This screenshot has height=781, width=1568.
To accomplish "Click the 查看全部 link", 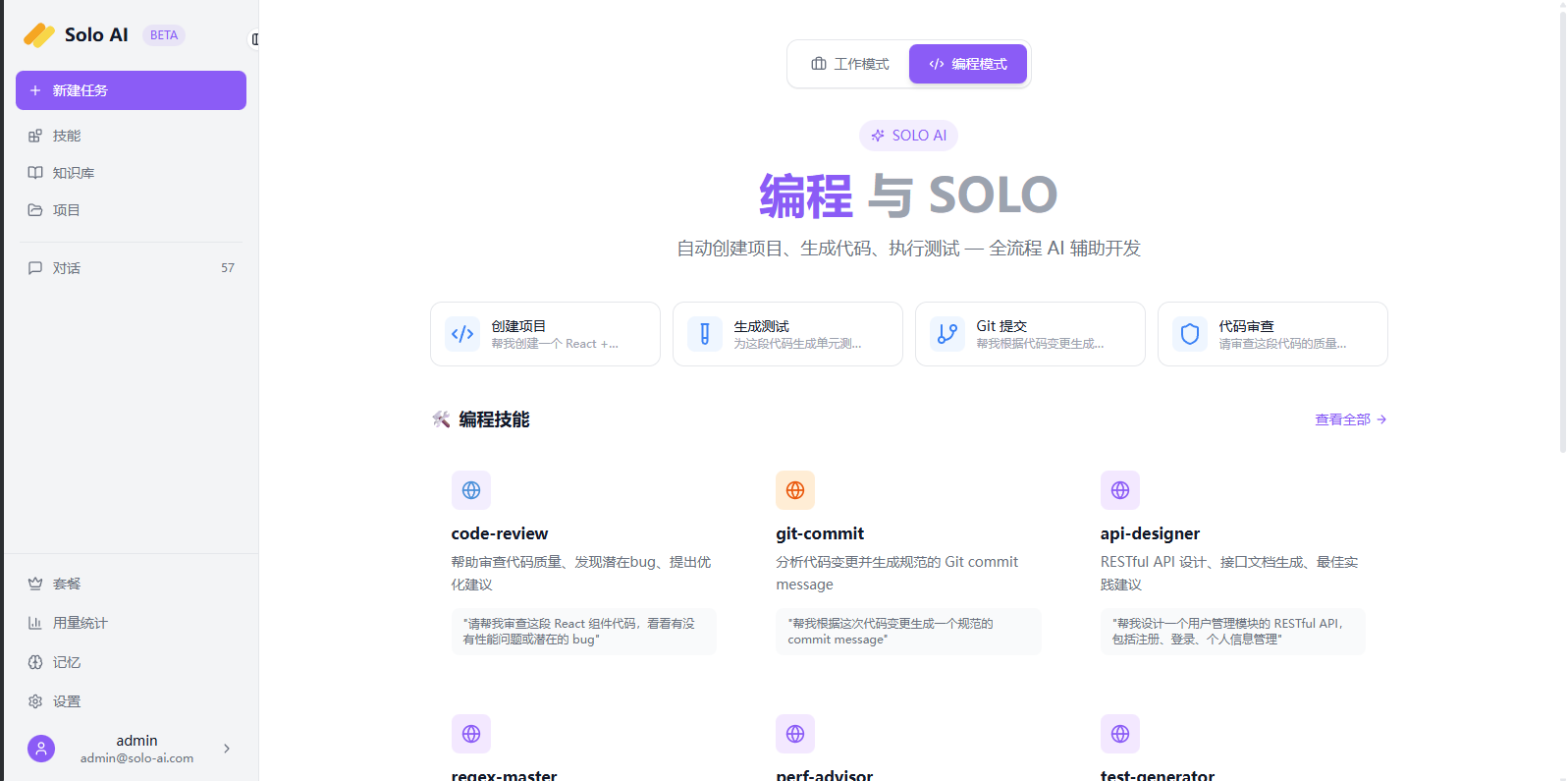I will 1350,419.
